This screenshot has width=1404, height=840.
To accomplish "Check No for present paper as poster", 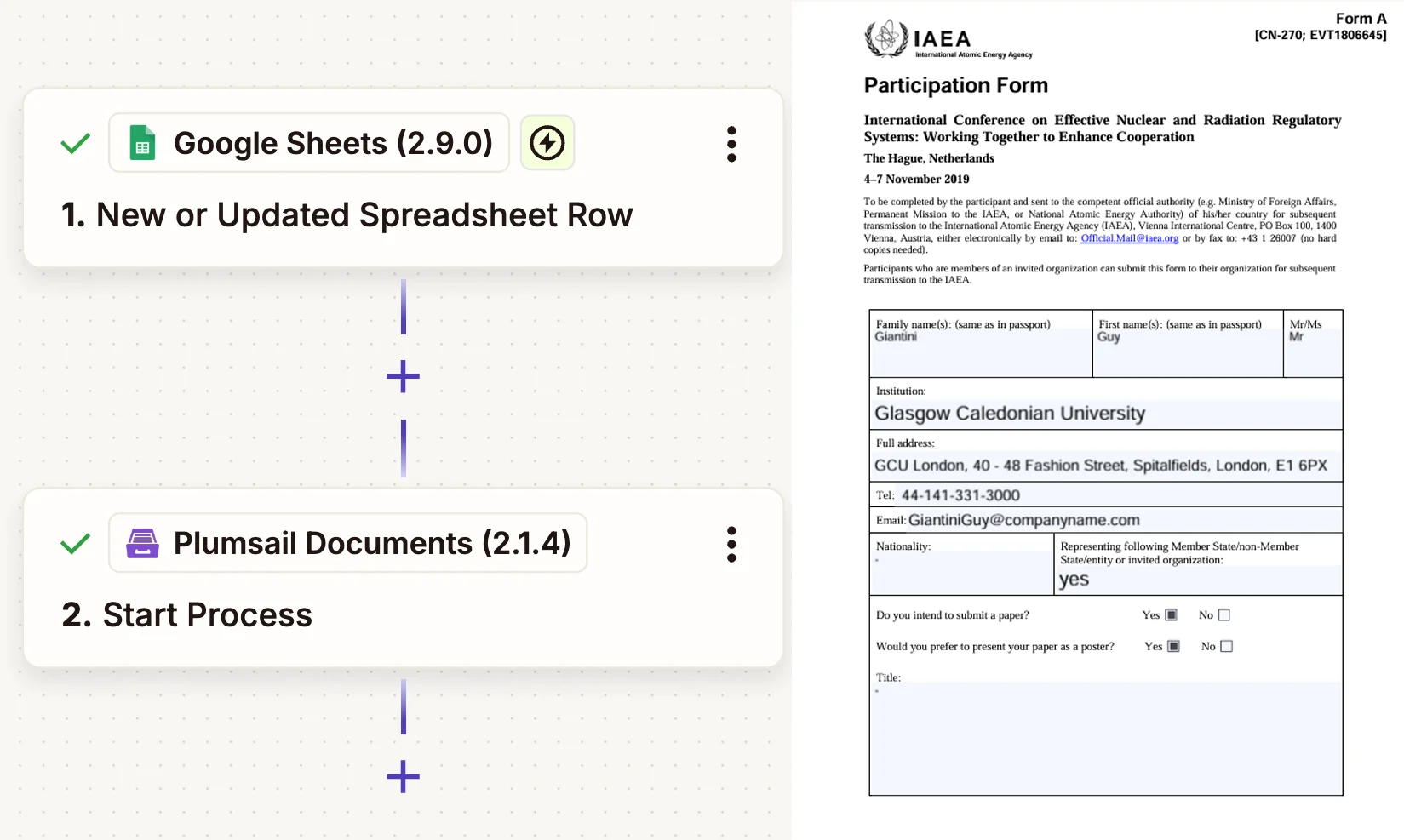I will (1227, 647).
